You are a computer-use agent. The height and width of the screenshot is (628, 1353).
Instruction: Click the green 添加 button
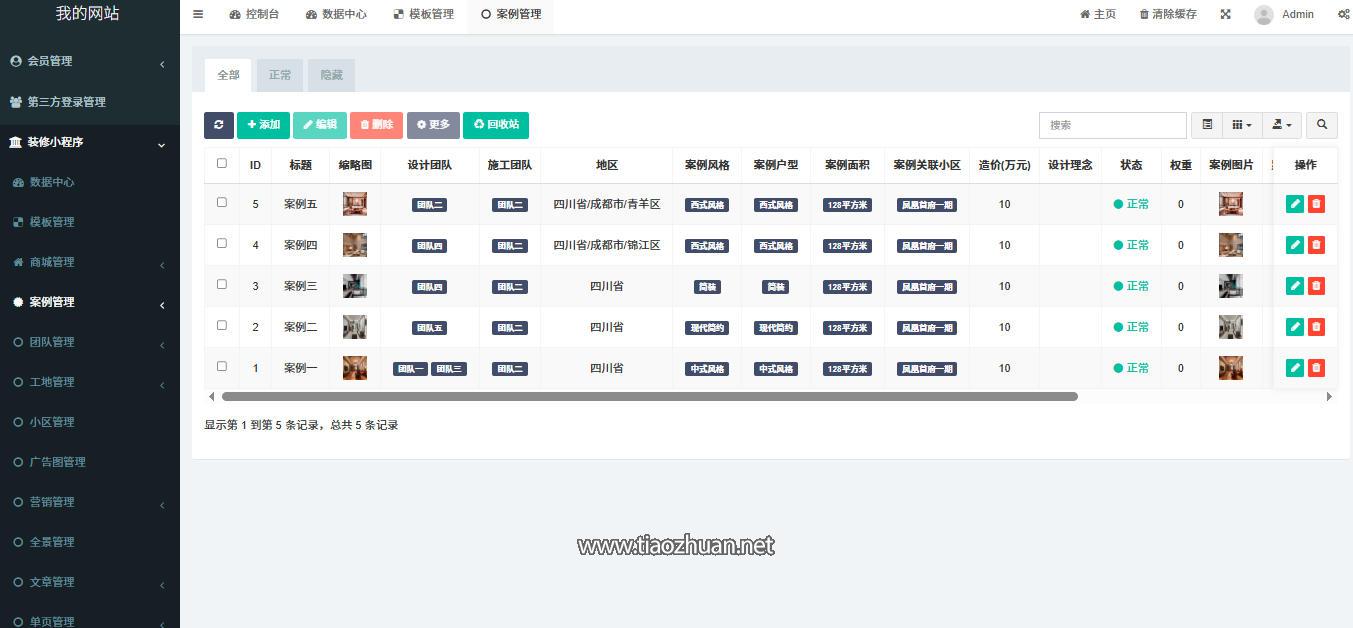tap(263, 125)
